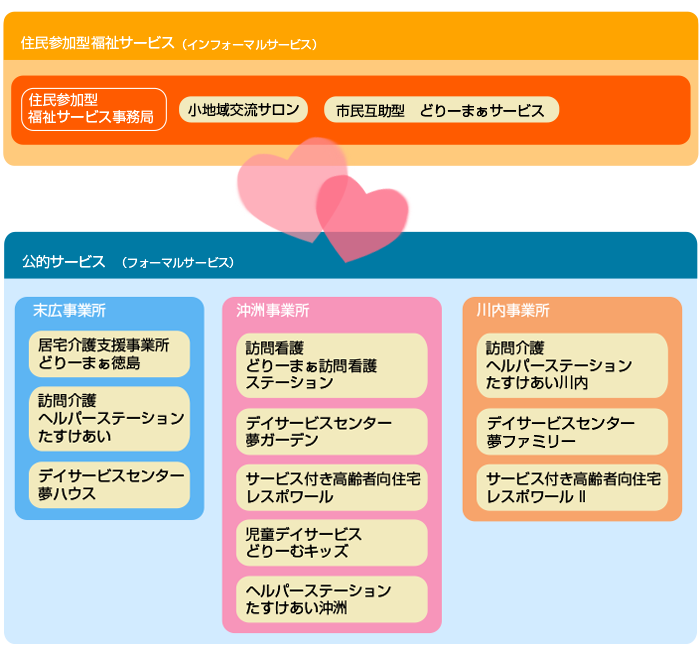This screenshot has width=700, height=645.
Task: Open 児童デイサービス どりーむキッズ
Action: coord(331,543)
